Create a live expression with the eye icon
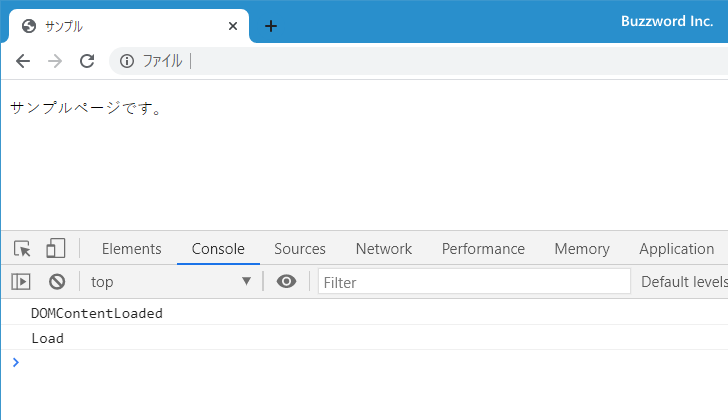 [286, 281]
